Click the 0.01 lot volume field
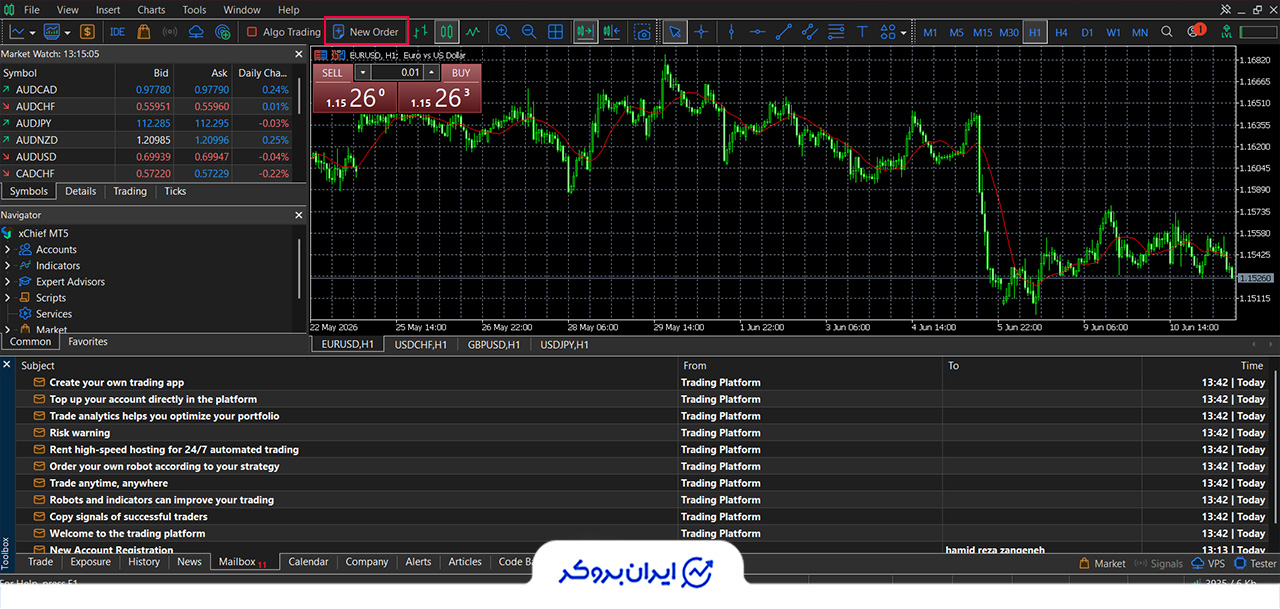Screen dimensions: 1280x609 (398, 73)
